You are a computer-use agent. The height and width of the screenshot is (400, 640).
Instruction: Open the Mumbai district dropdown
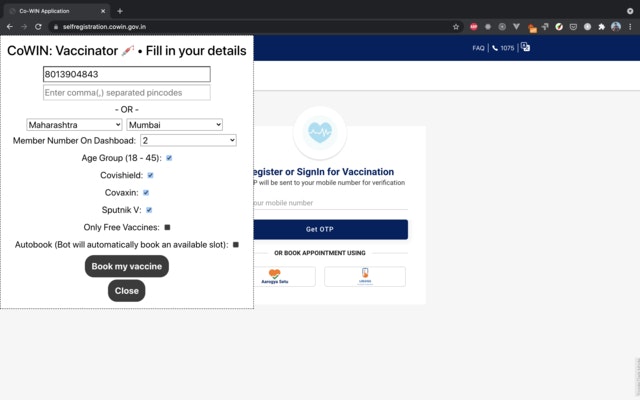click(174, 124)
